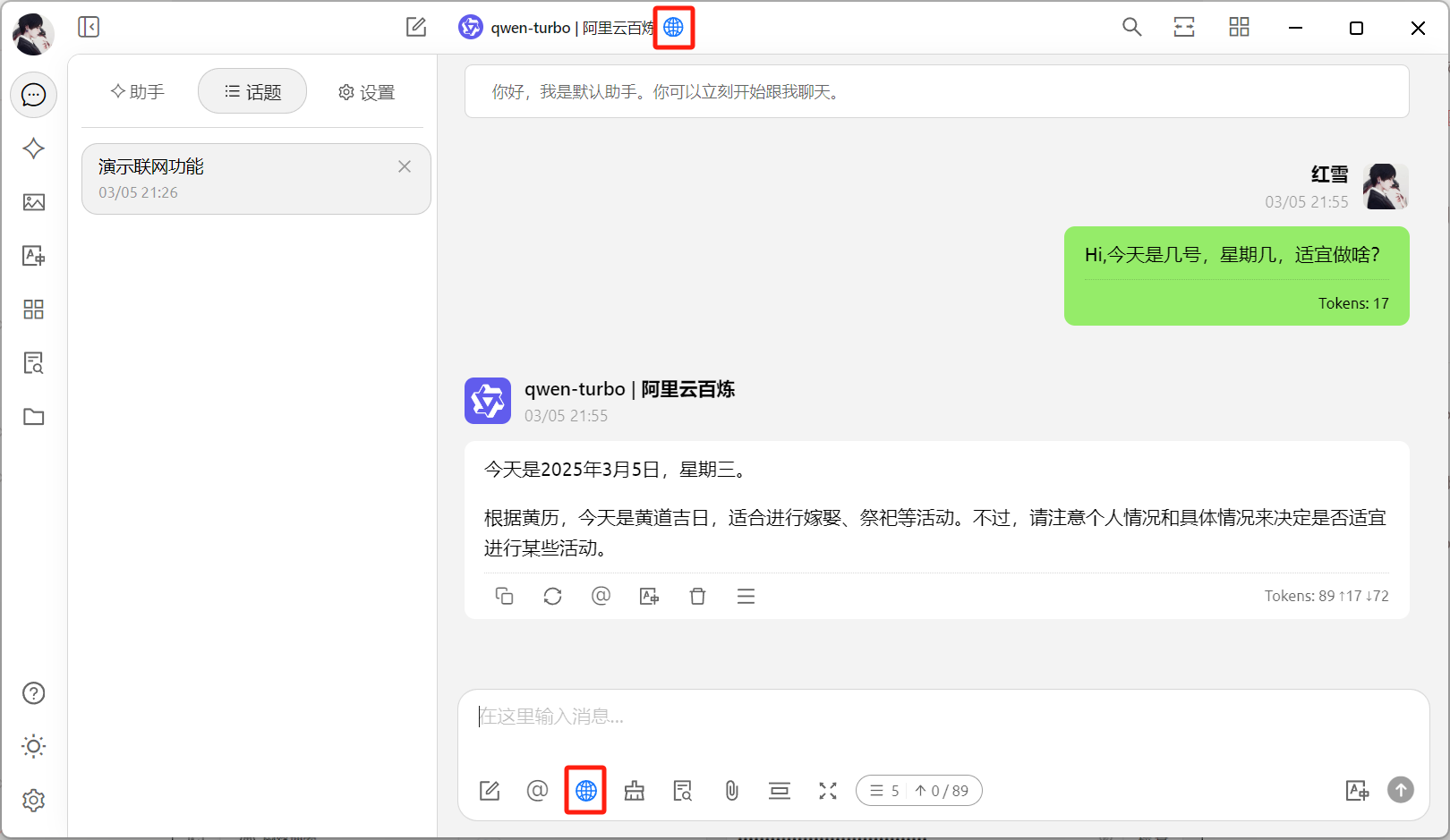Open qwen-turbo model selector
The image size is (1450, 840).
pyautogui.click(x=555, y=28)
